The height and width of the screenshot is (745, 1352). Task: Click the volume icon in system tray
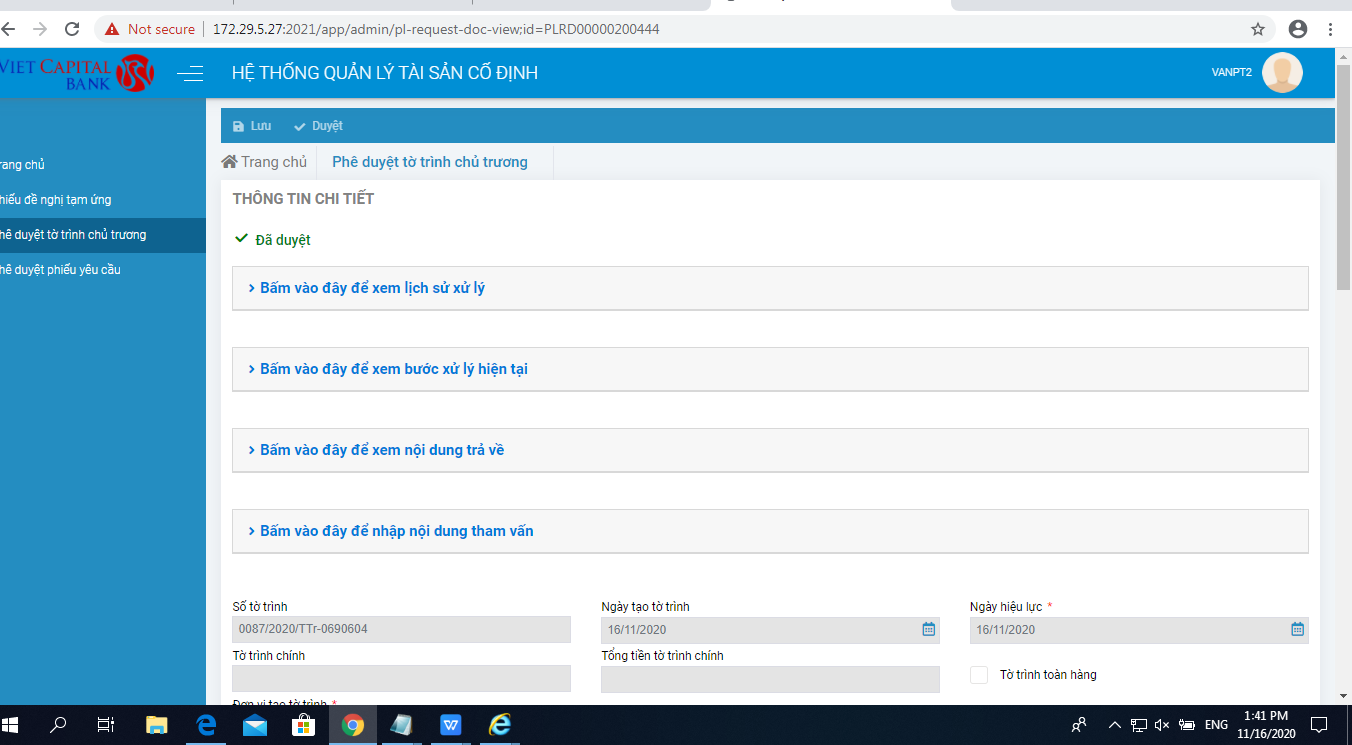pos(1162,725)
